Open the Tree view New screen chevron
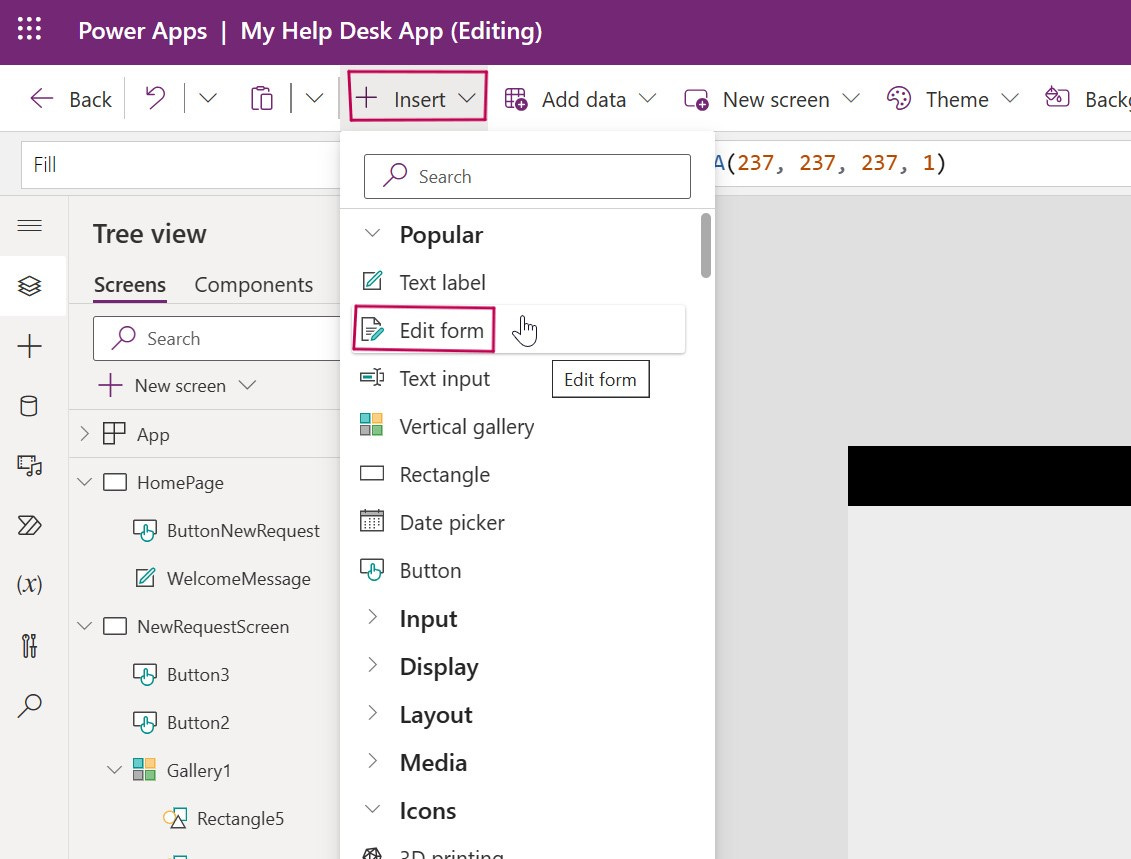 [247, 385]
